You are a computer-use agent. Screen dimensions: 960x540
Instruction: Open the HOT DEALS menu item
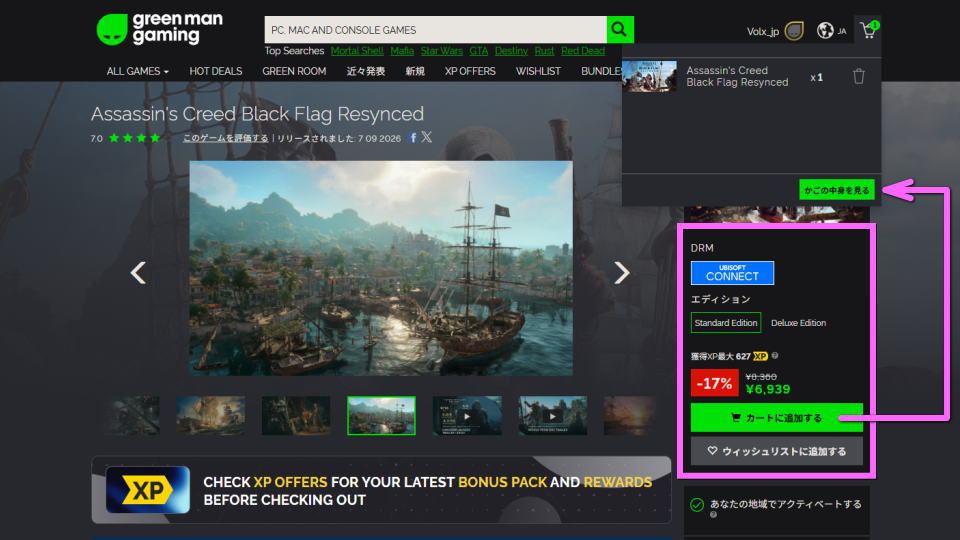tap(216, 71)
